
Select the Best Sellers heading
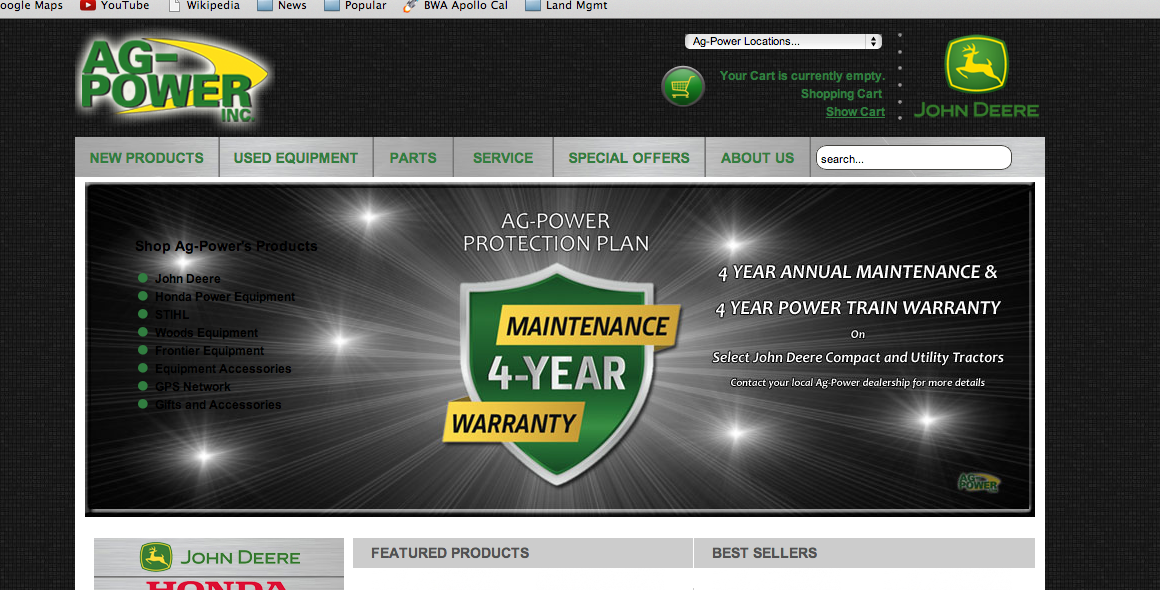pyautogui.click(x=764, y=553)
